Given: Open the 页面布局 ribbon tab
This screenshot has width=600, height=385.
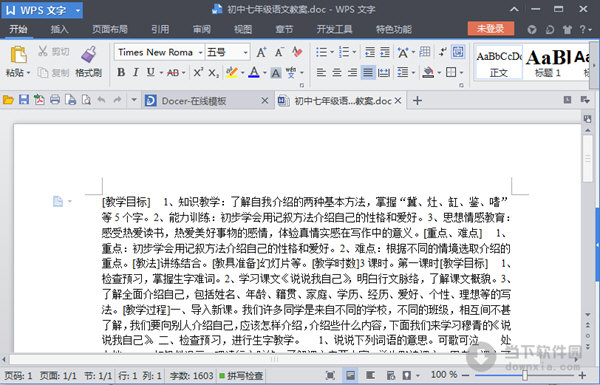Looking at the screenshot, I should click(110, 29).
